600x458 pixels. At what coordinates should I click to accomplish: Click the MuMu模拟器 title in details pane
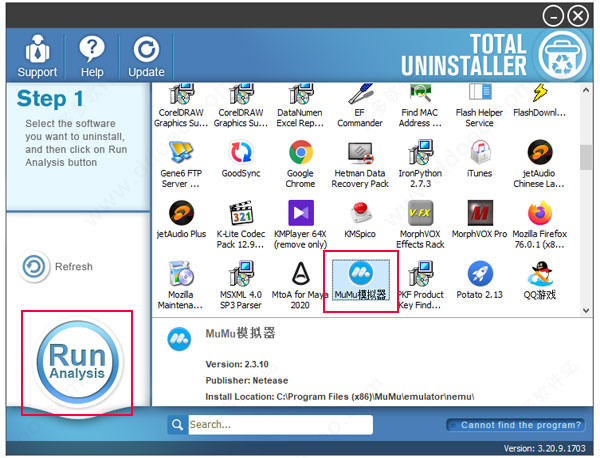(x=240, y=333)
